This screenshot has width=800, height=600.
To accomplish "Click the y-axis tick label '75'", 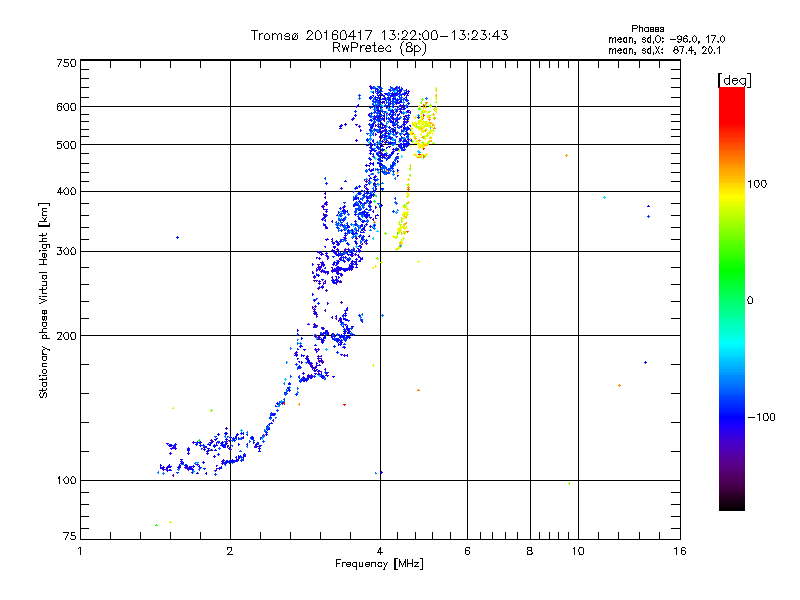I will (x=70, y=536).
